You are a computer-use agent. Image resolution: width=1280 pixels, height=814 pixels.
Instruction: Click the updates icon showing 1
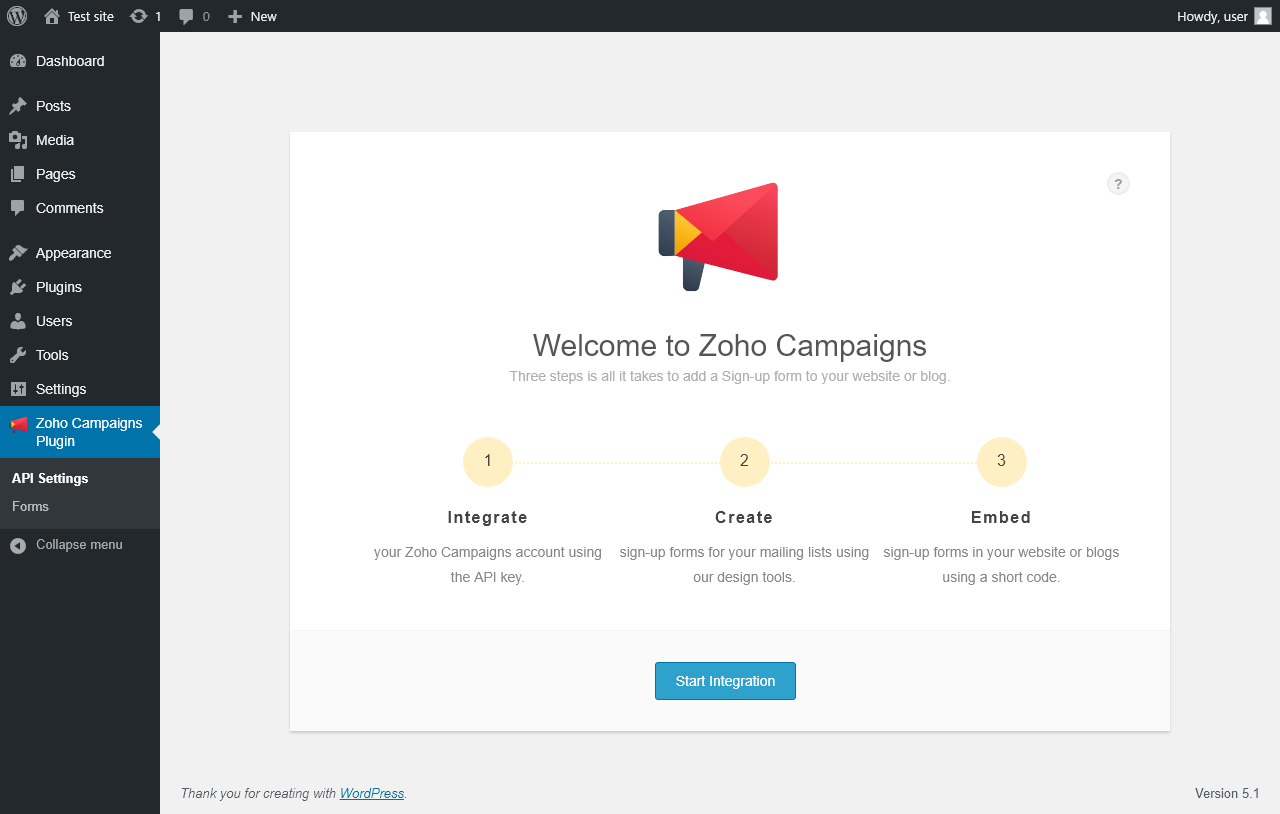139,16
